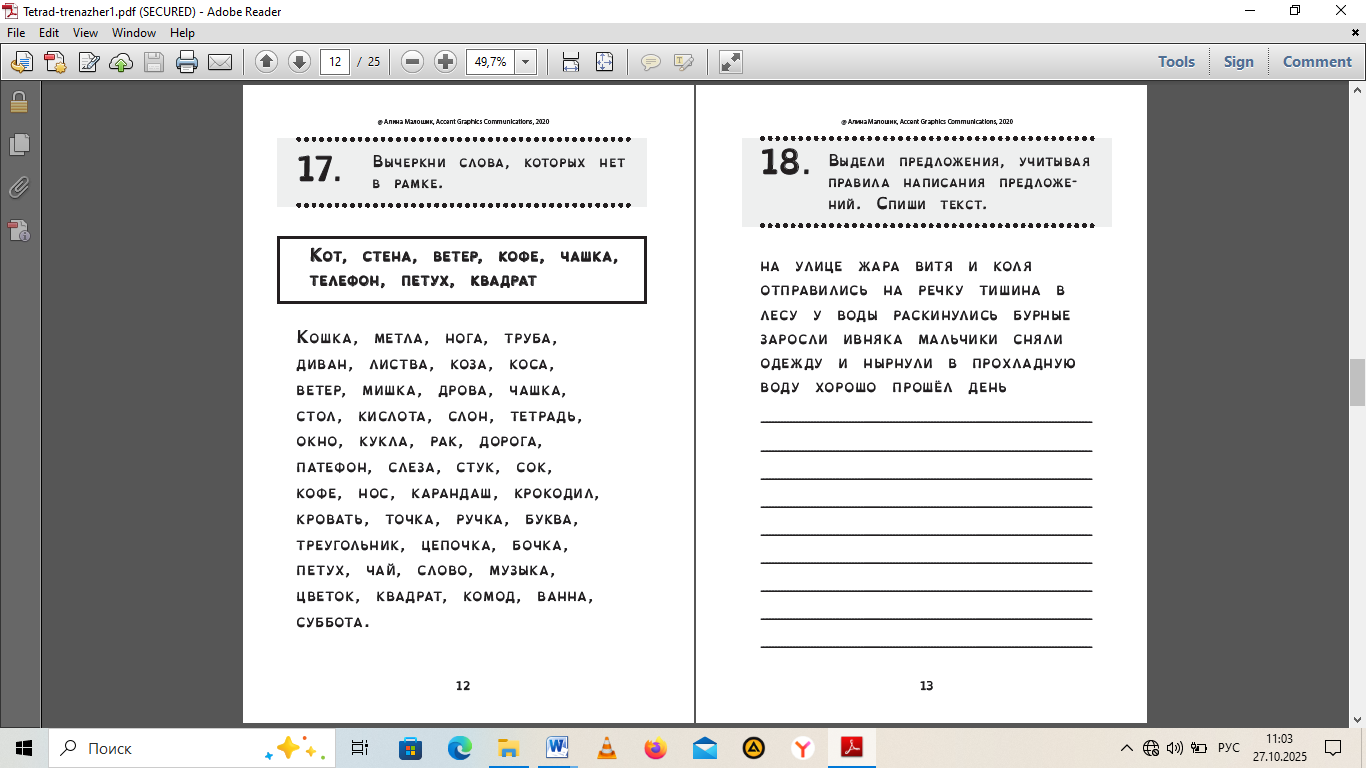Toggle fit to window width view
The width and height of the screenshot is (1366, 768).
tap(571, 62)
